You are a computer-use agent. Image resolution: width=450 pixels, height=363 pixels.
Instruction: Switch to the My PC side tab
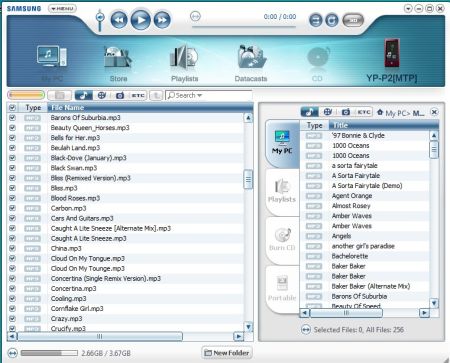coord(283,143)
